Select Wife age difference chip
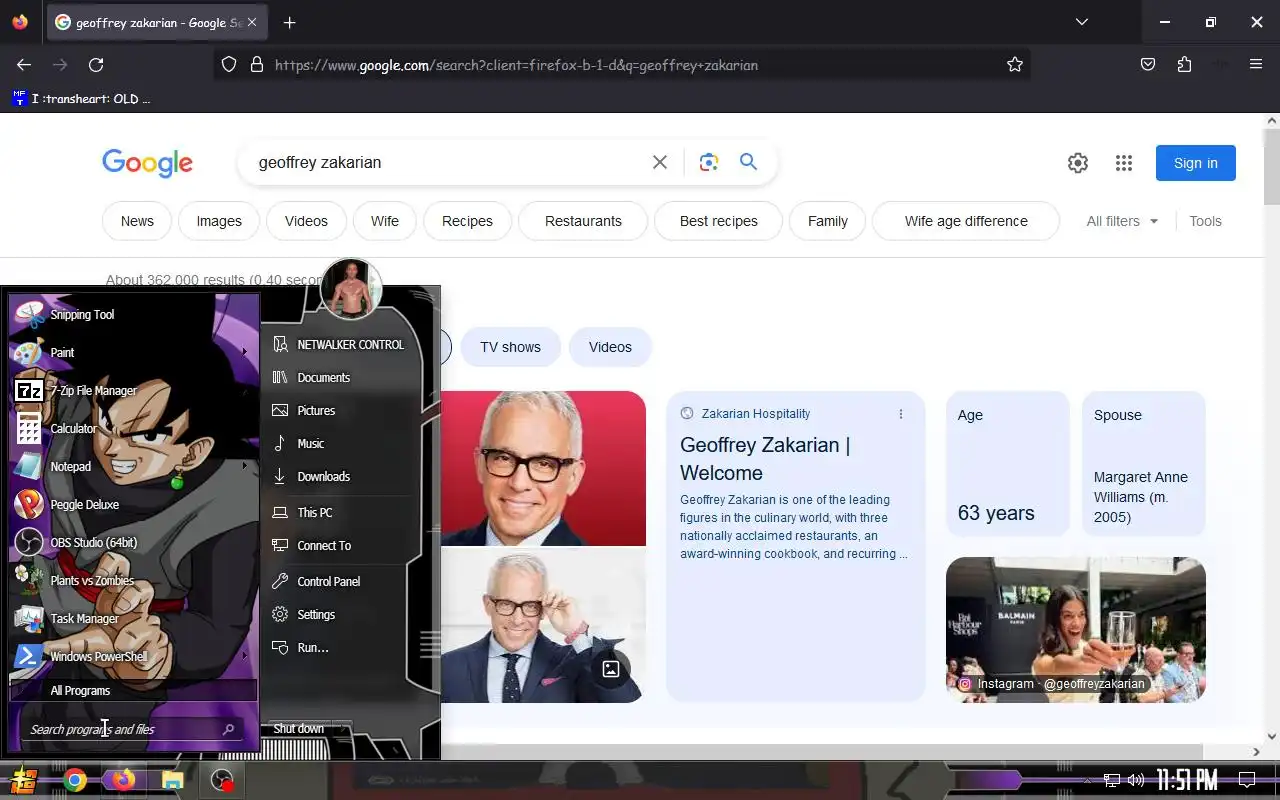Screen dimensions: 1280x800 [966, 221]
